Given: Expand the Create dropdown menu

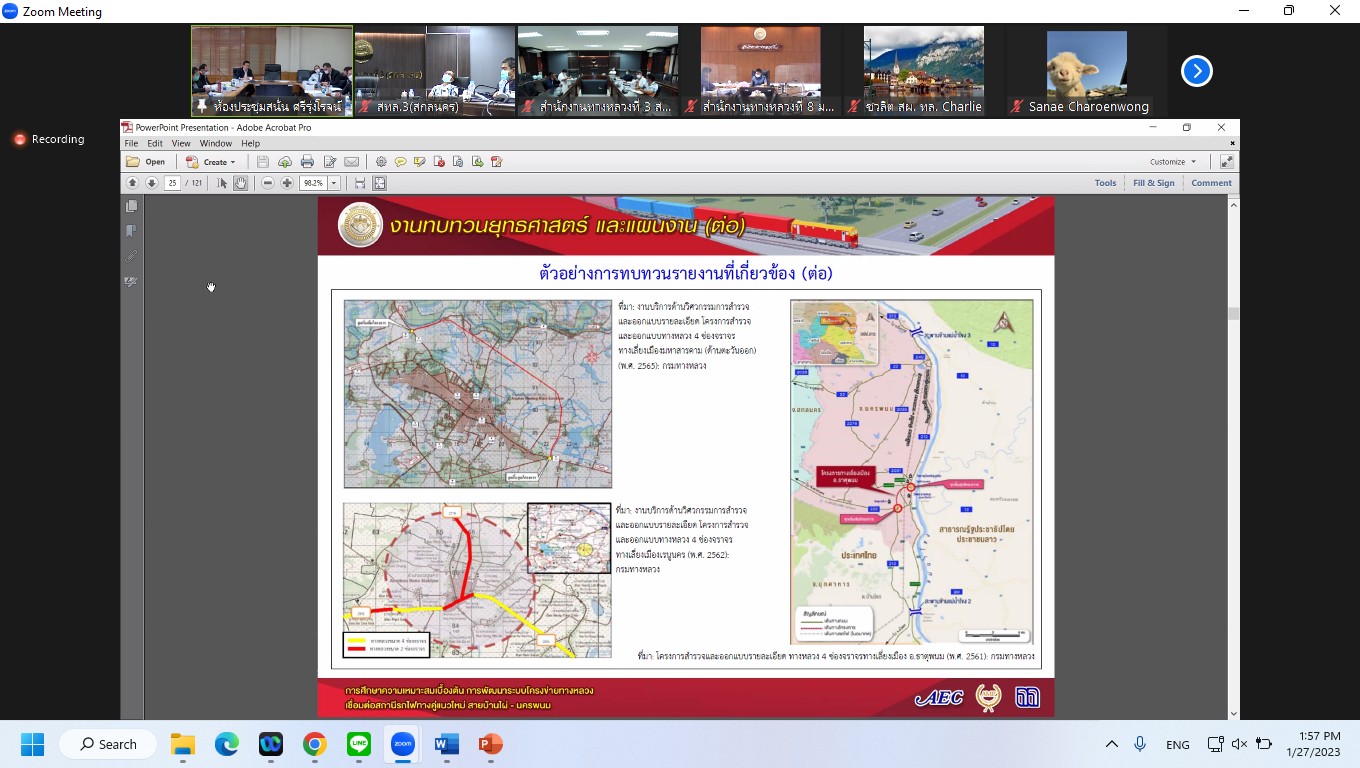Looking at the screenshot, I should point(212,162).
